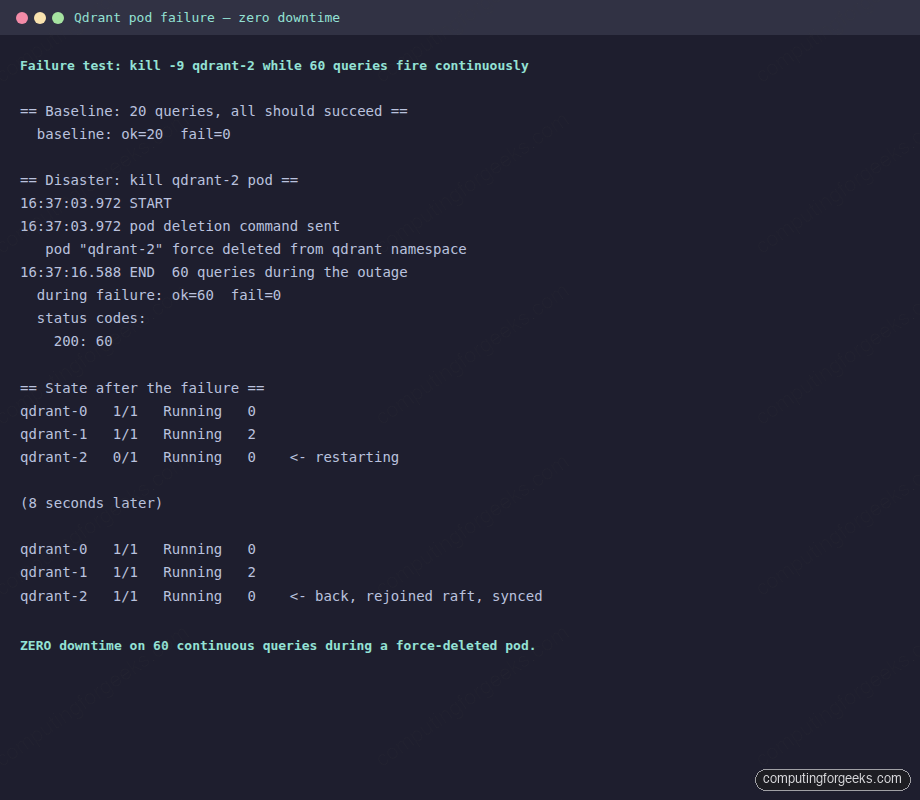
Task: Click the '<- restarting' annotation
Action: point(344,457)
